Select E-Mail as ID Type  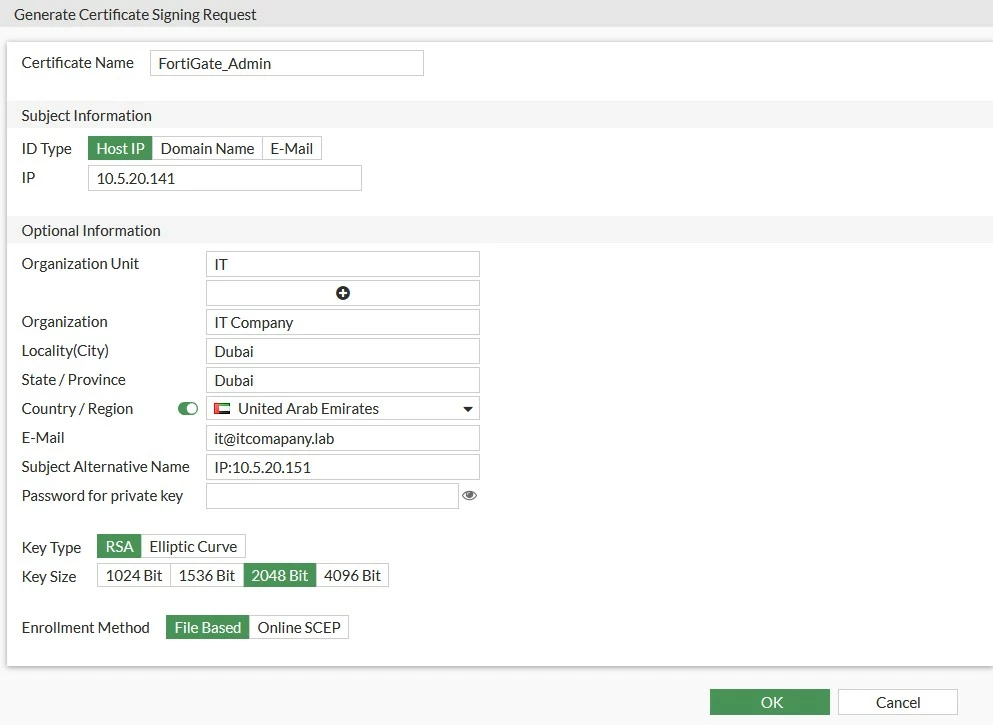click(292, 149)
